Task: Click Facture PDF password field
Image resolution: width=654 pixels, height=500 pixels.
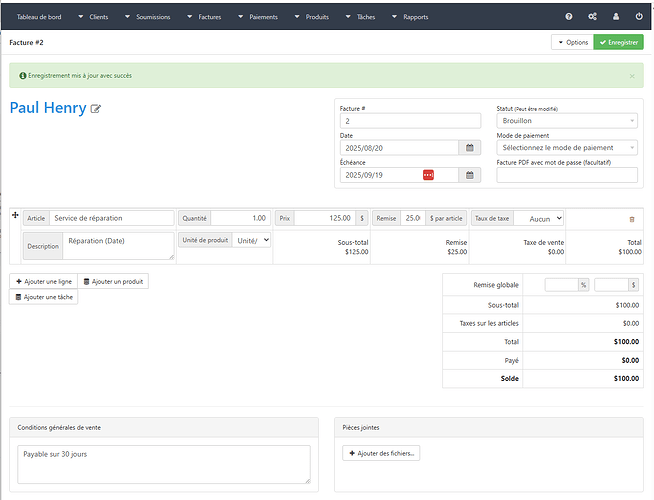Action: pyautogui.click(x=567, y=175)
